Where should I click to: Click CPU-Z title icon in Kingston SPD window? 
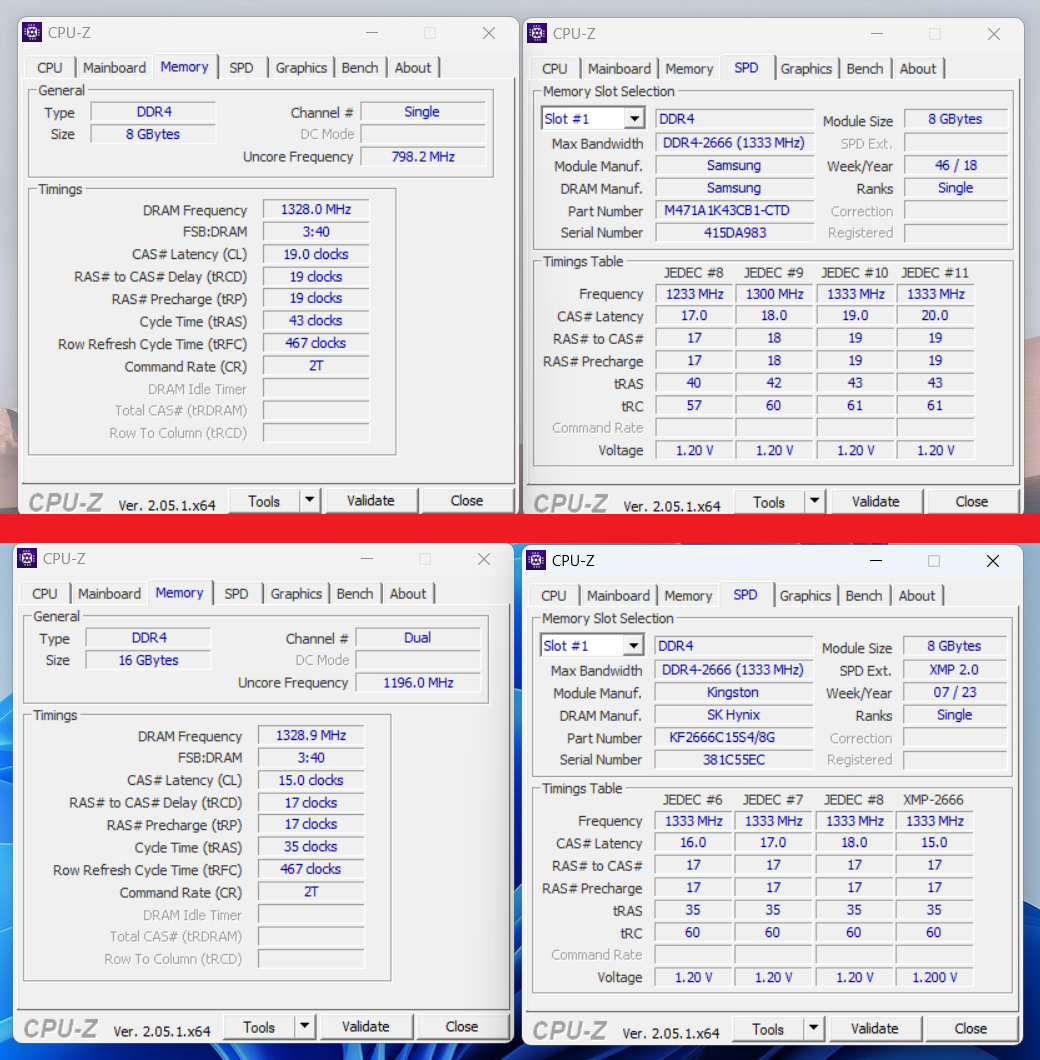click(536, 560)
